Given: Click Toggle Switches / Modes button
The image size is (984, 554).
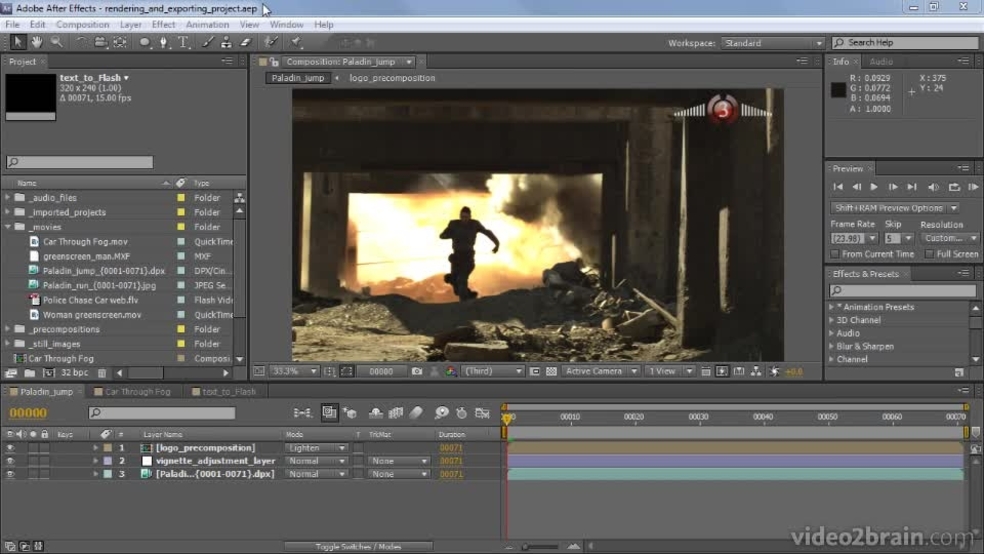Looking at the screenshot, I should pos(358,546).
